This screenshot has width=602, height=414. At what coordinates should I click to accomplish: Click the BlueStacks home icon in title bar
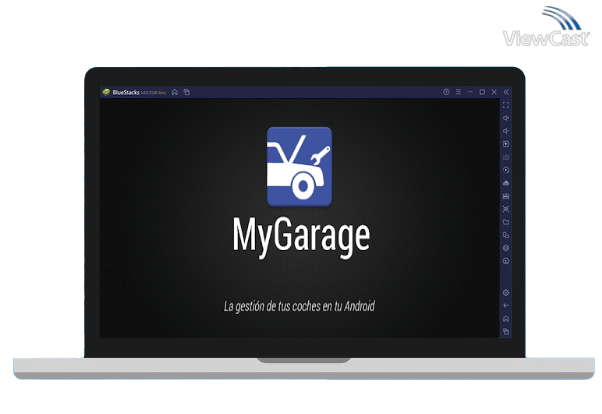coord(175,92)
